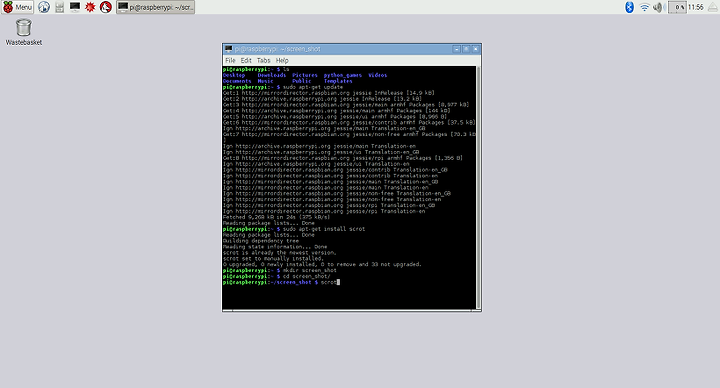Screen dimensions: 720x388
Task: Click the terminal window title text
Action: [278, 49]
